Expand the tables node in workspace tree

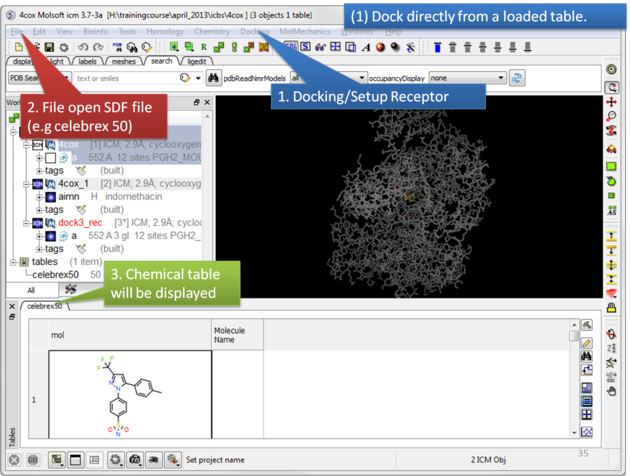click(x=11, y=261)
